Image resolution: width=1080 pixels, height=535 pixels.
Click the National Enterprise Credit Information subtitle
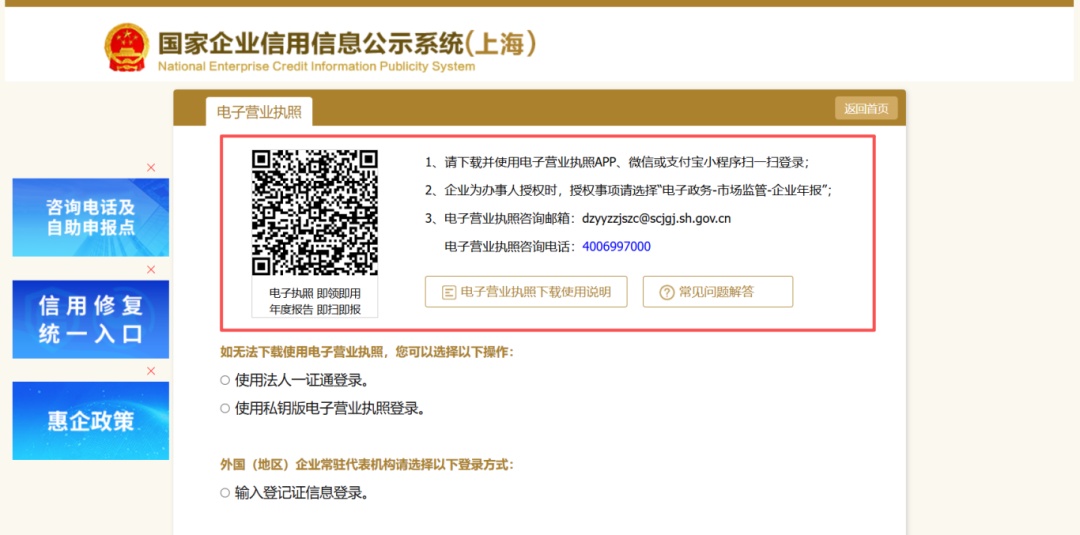316,67
